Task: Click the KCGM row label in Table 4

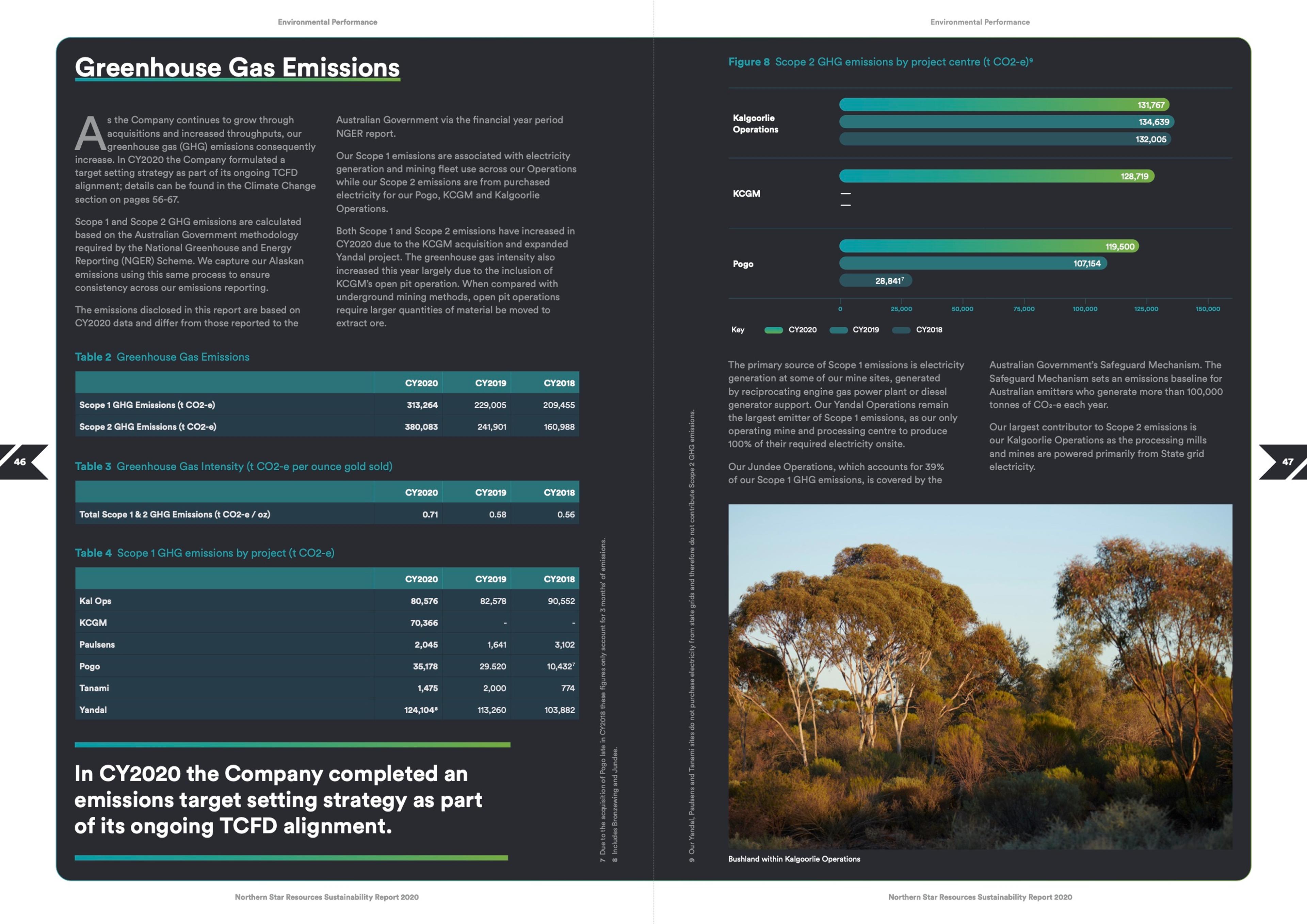Action: pyautogui.click(x=93, y=622)
